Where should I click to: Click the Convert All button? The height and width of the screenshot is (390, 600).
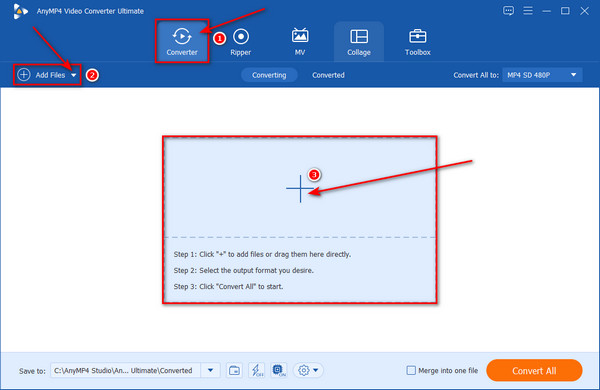click(x=534, y=370)
